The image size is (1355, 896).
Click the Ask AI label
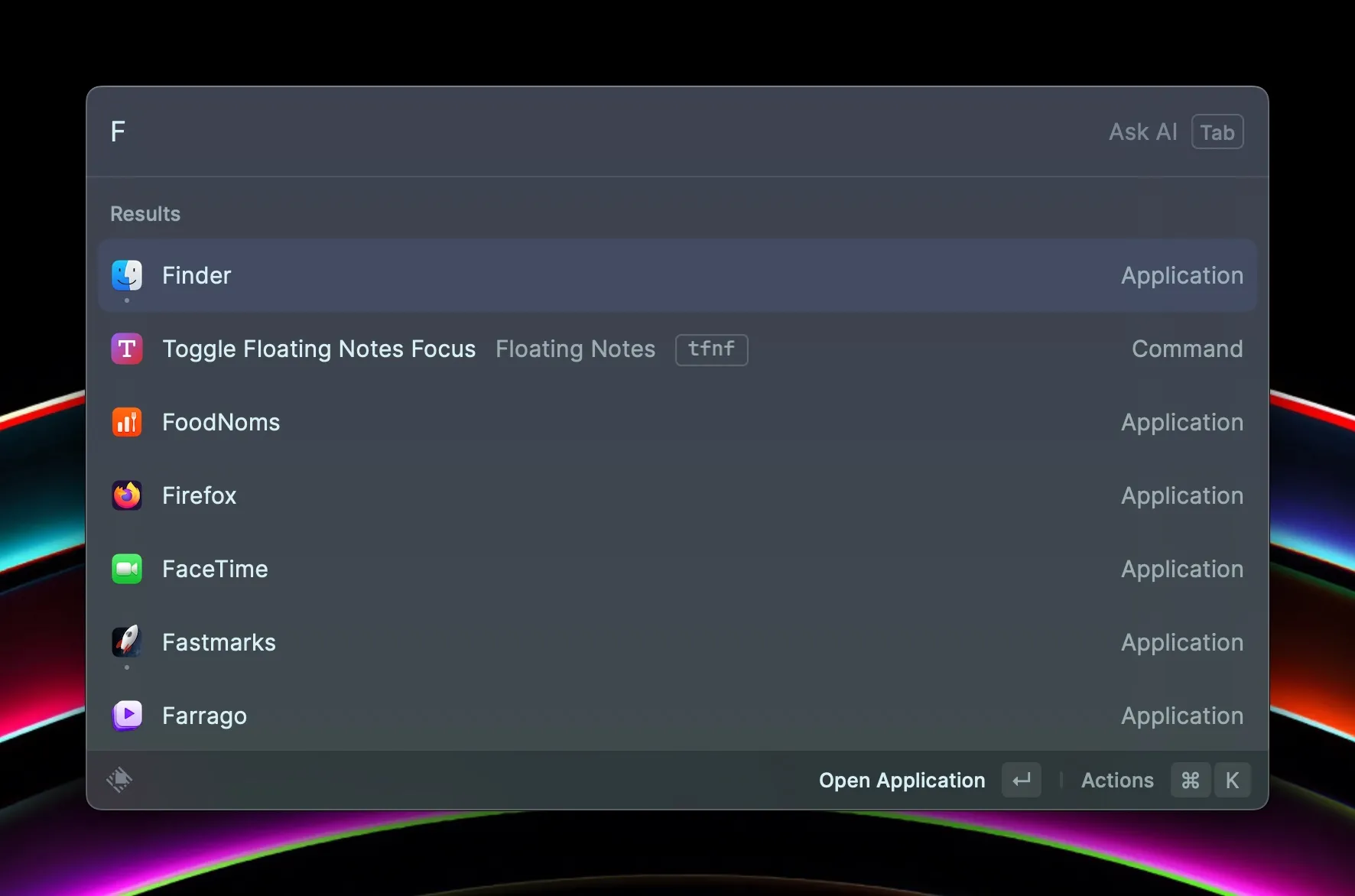(x=1142, y=132)
